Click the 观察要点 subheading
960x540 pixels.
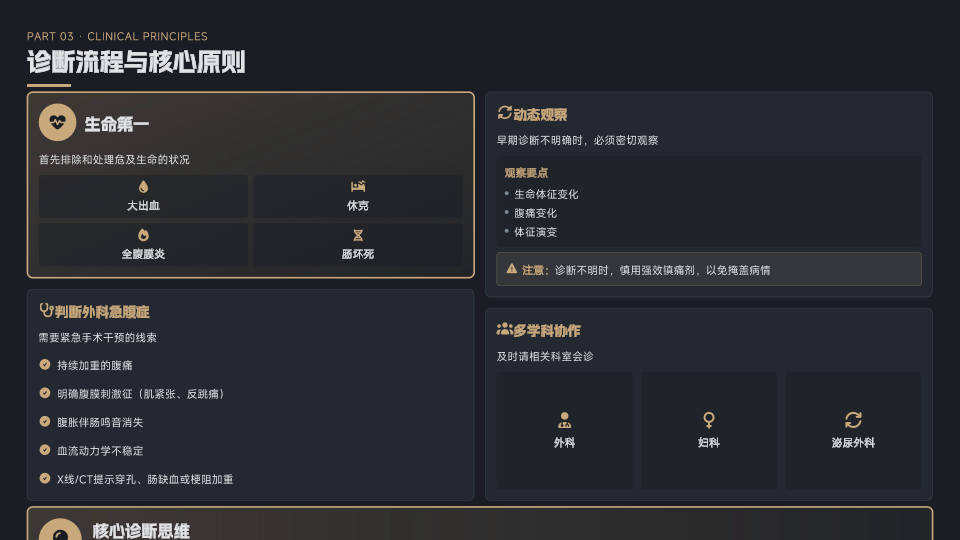526,173
